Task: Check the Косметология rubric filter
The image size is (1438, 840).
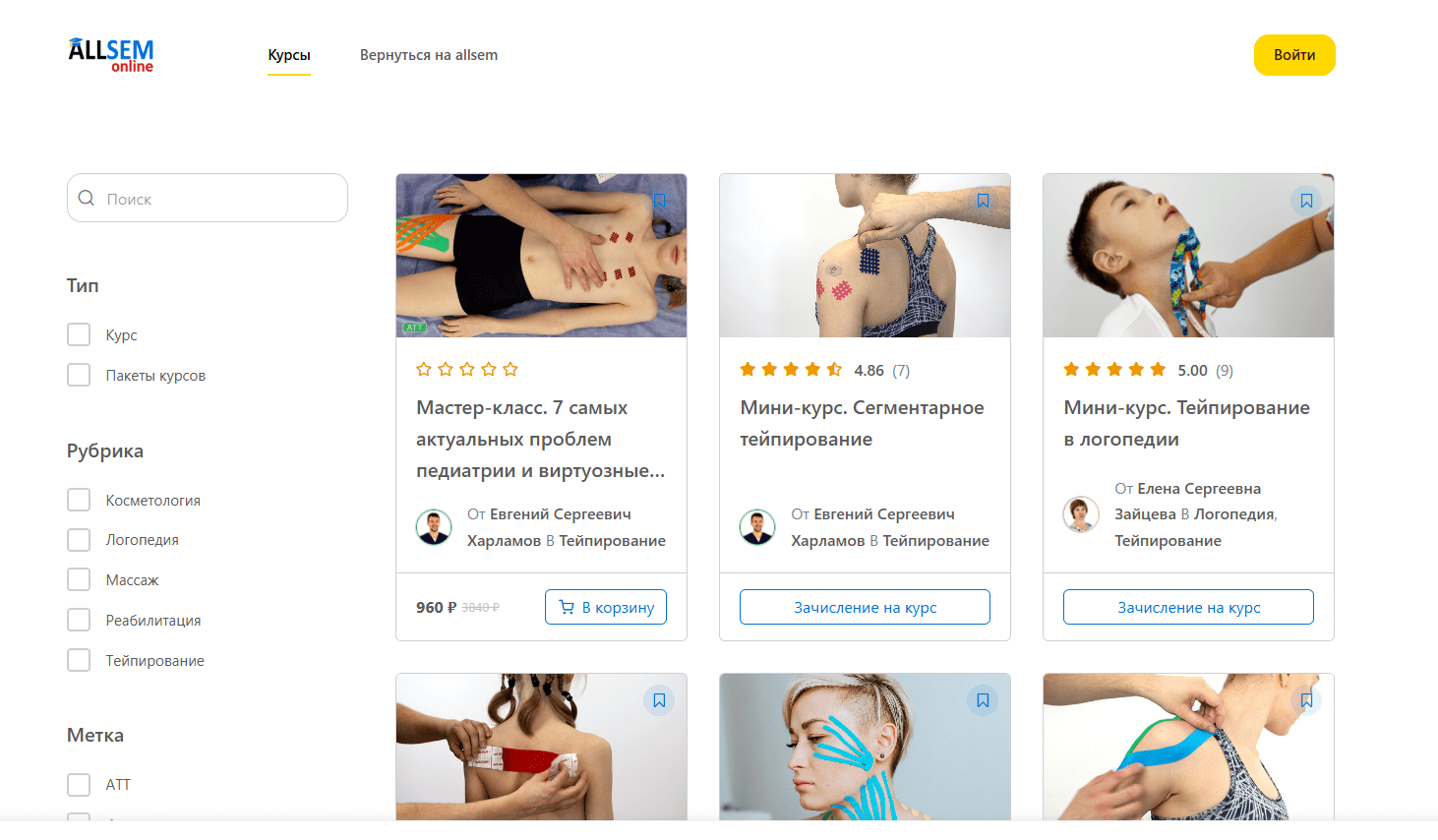Action: (79, 500)
